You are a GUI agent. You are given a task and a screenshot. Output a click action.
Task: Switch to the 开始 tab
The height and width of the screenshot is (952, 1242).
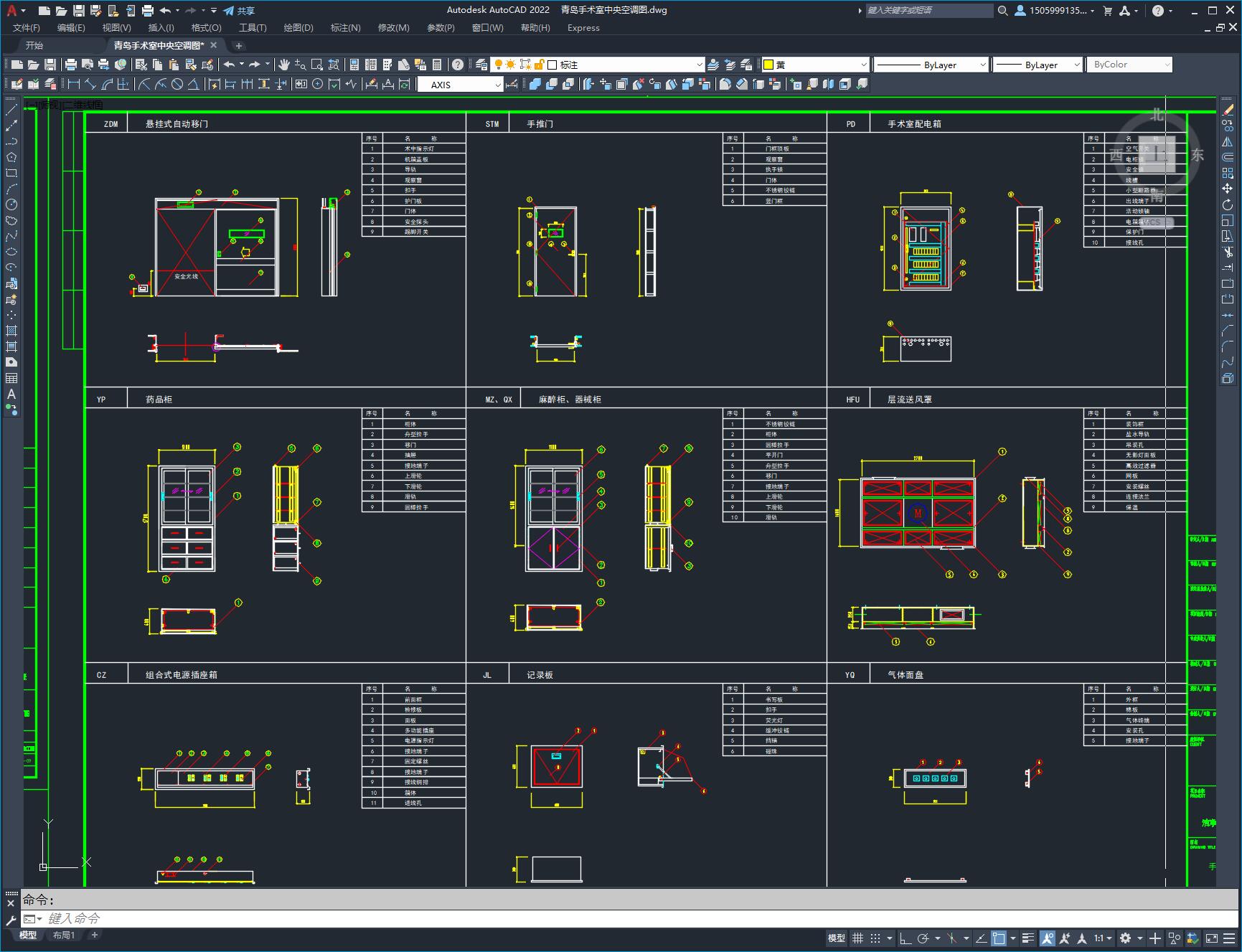point(34,45)
